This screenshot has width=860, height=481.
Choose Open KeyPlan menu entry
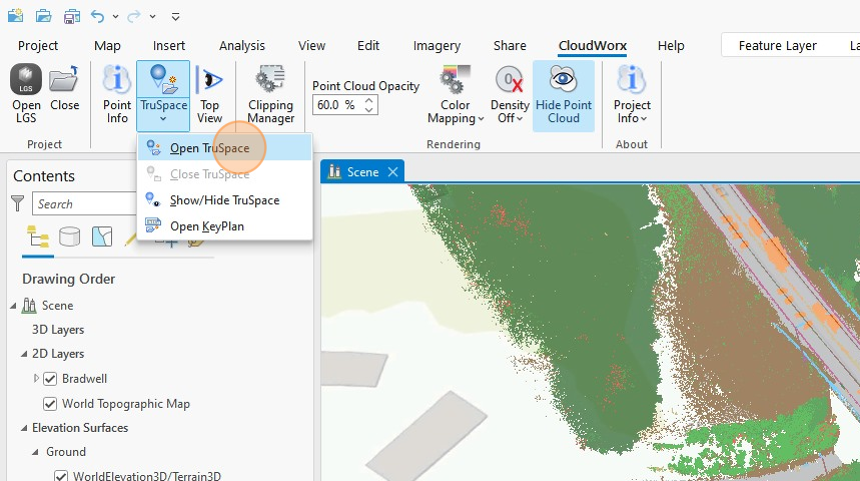206,226
